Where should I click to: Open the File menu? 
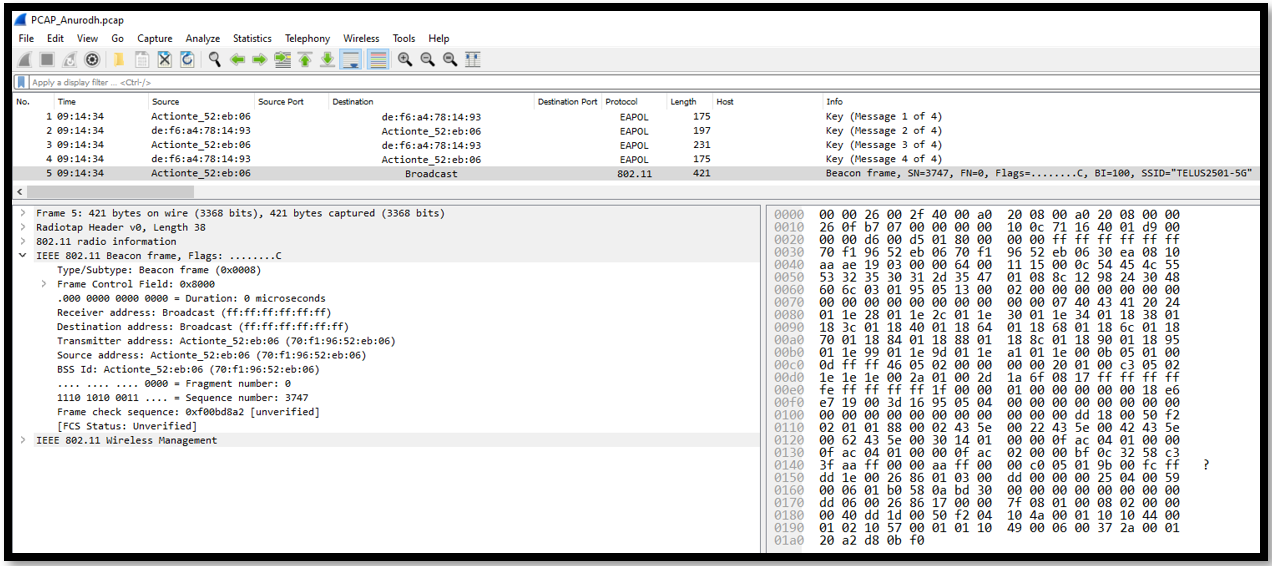[x=26, y=38]
